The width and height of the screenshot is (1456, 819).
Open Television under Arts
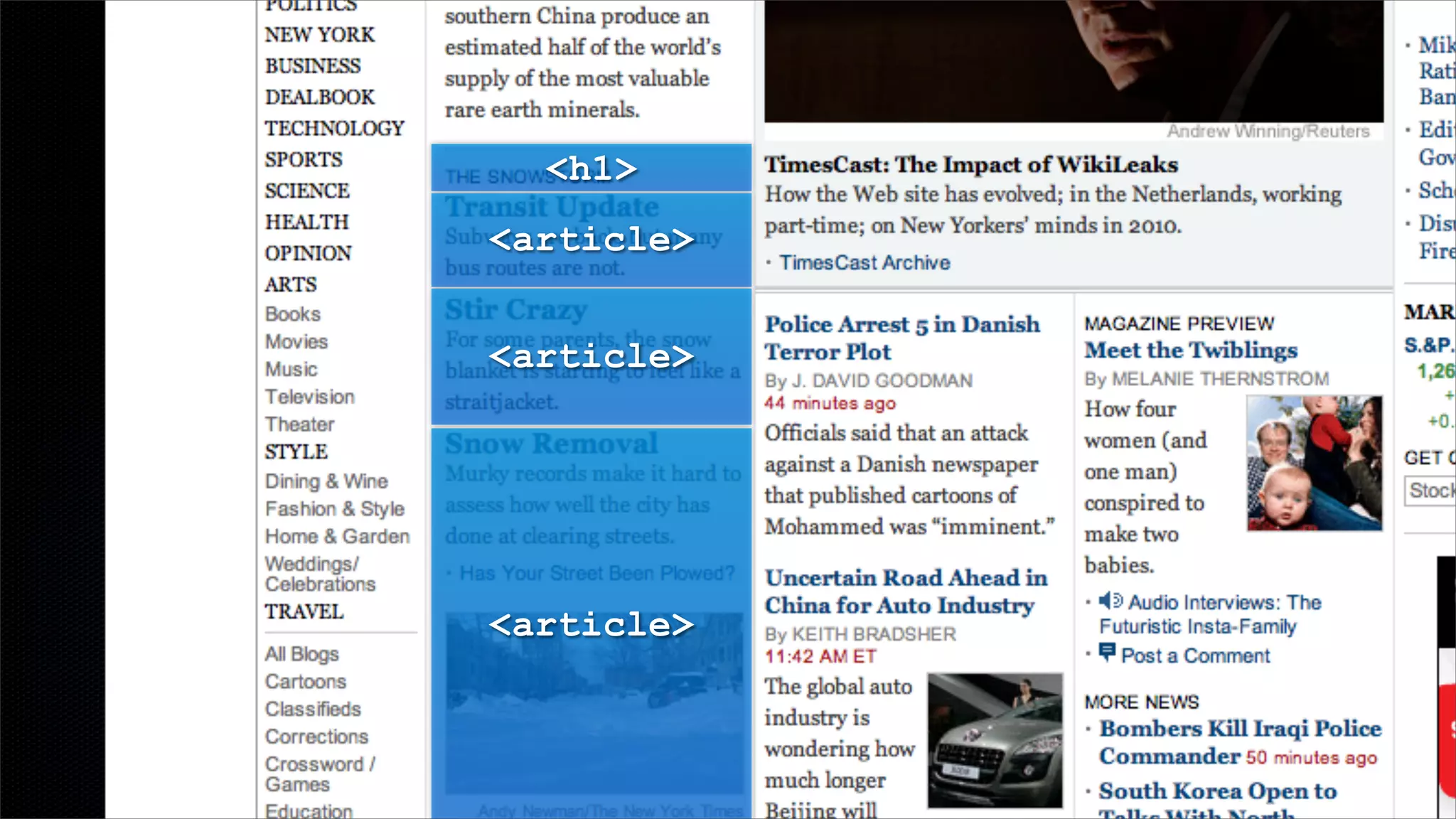(x=309, y=397)
